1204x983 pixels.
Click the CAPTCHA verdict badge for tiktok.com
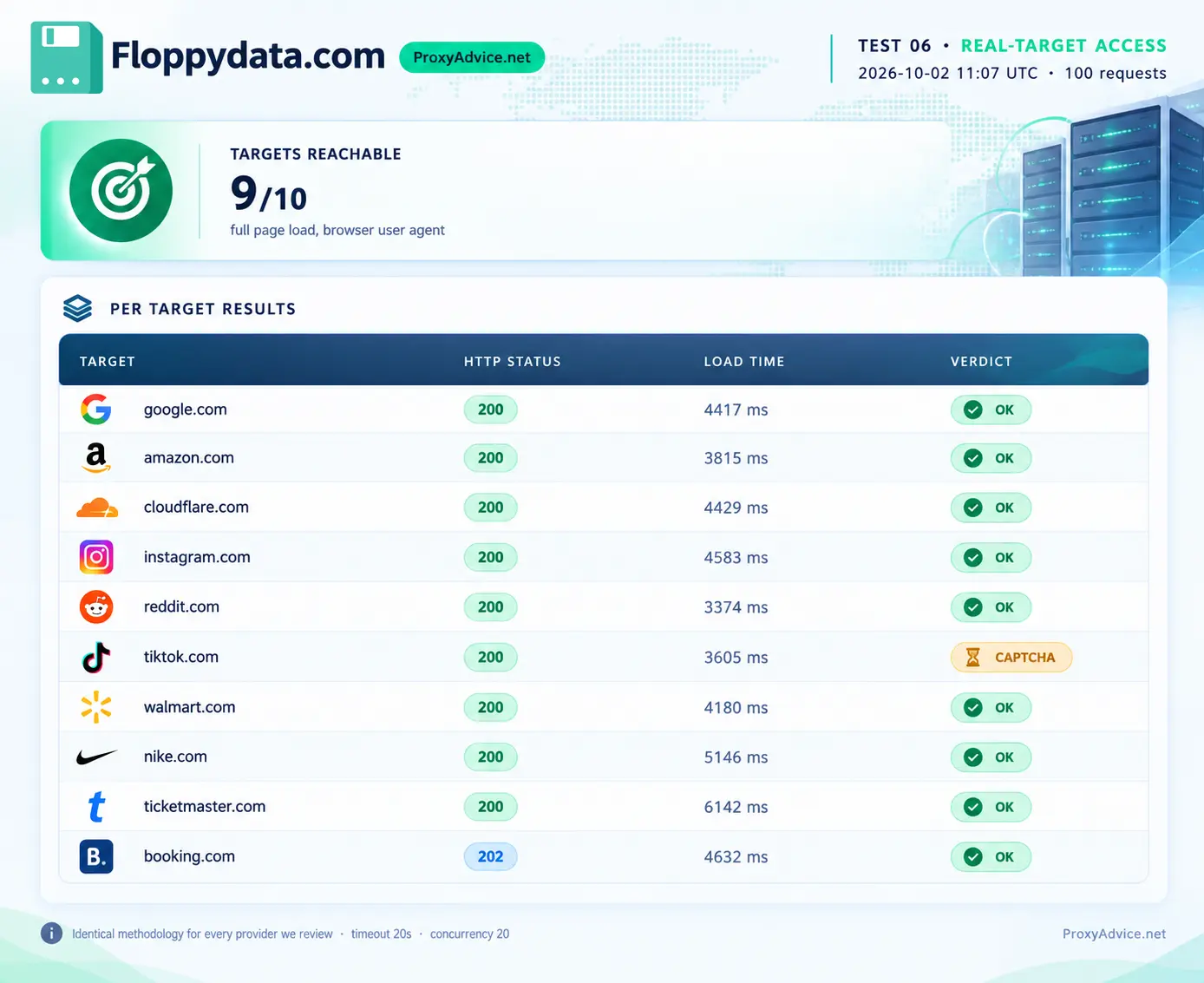[1011, 658]
